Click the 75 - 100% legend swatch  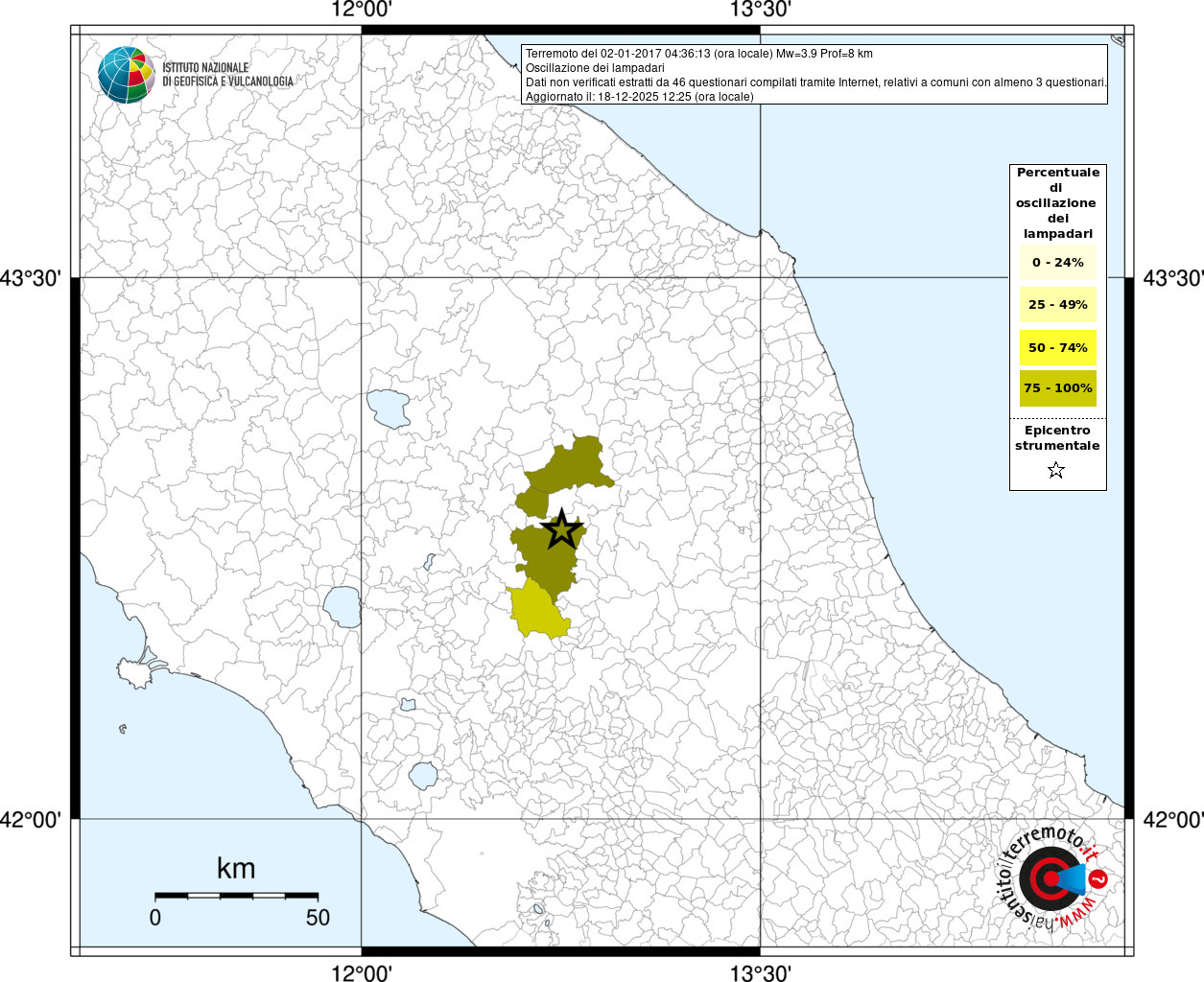pos(1057,388)
